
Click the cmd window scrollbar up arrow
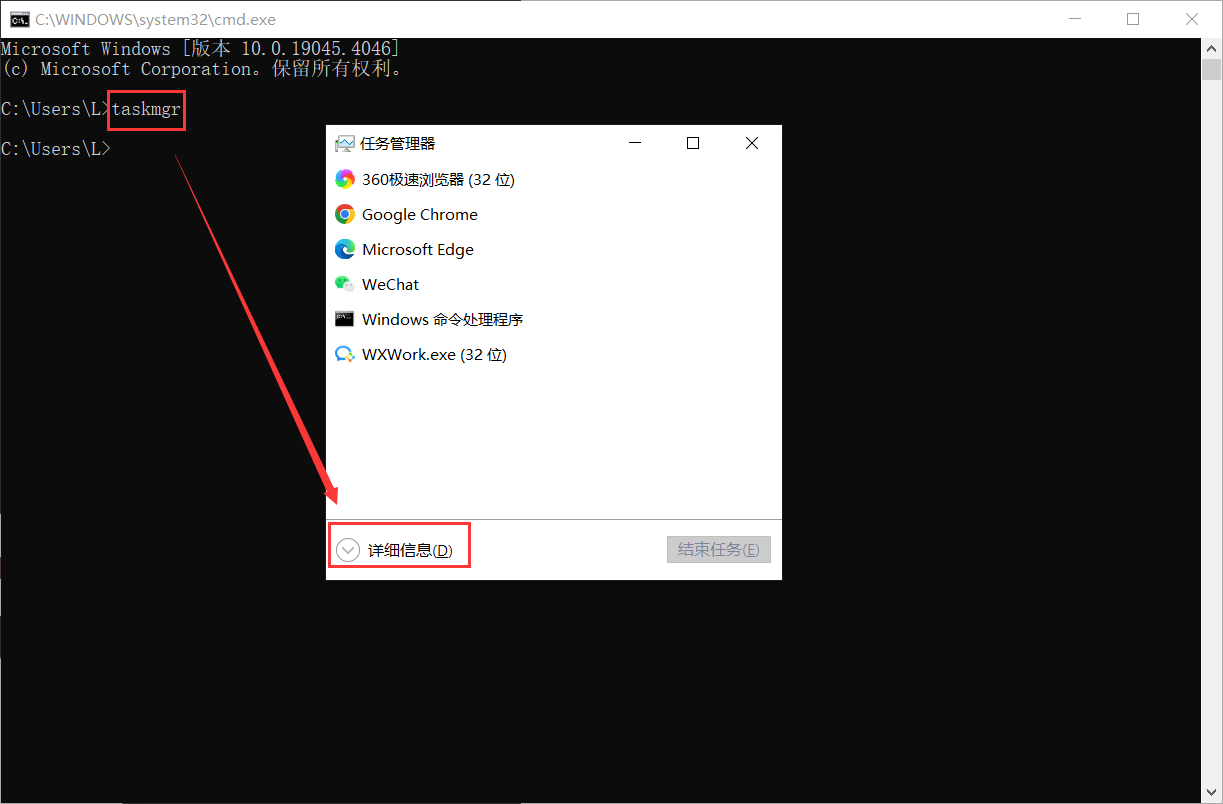pyautogui.click(x=1212, y=48)
